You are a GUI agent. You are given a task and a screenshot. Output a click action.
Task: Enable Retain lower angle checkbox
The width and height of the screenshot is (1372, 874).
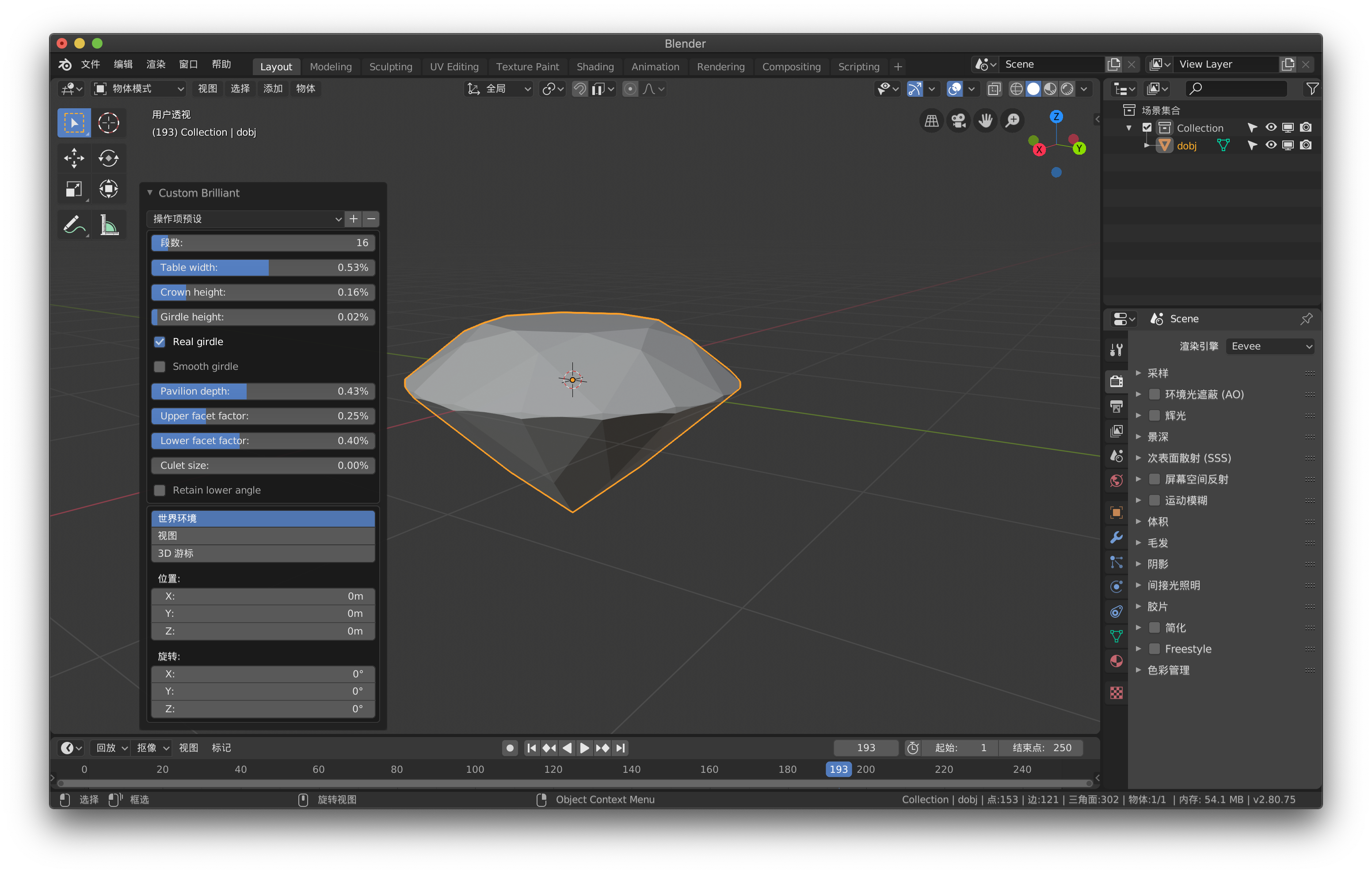[x=160, y=490]
